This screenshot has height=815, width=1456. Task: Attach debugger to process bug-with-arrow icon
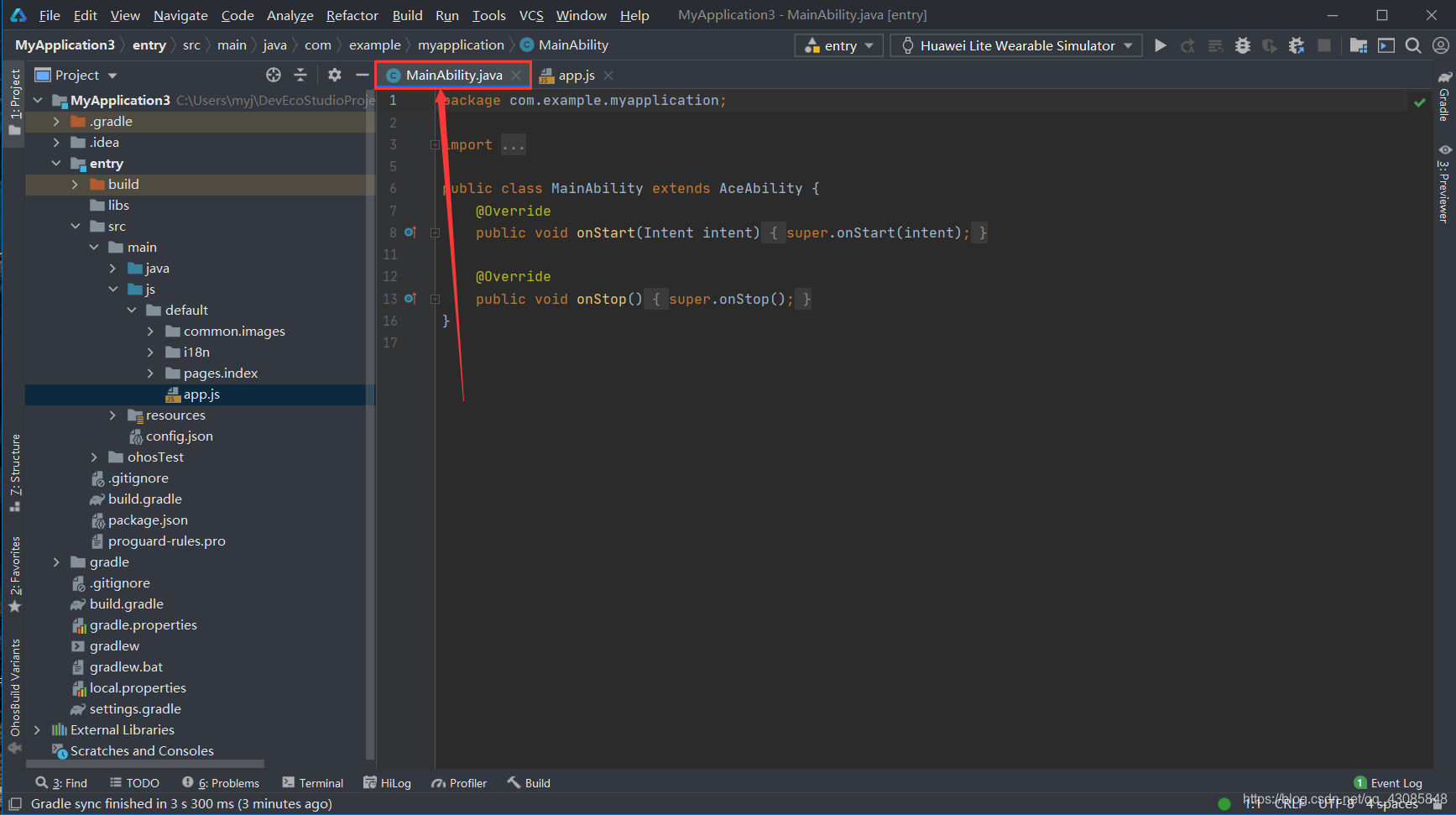click(x=1297, y=45)
